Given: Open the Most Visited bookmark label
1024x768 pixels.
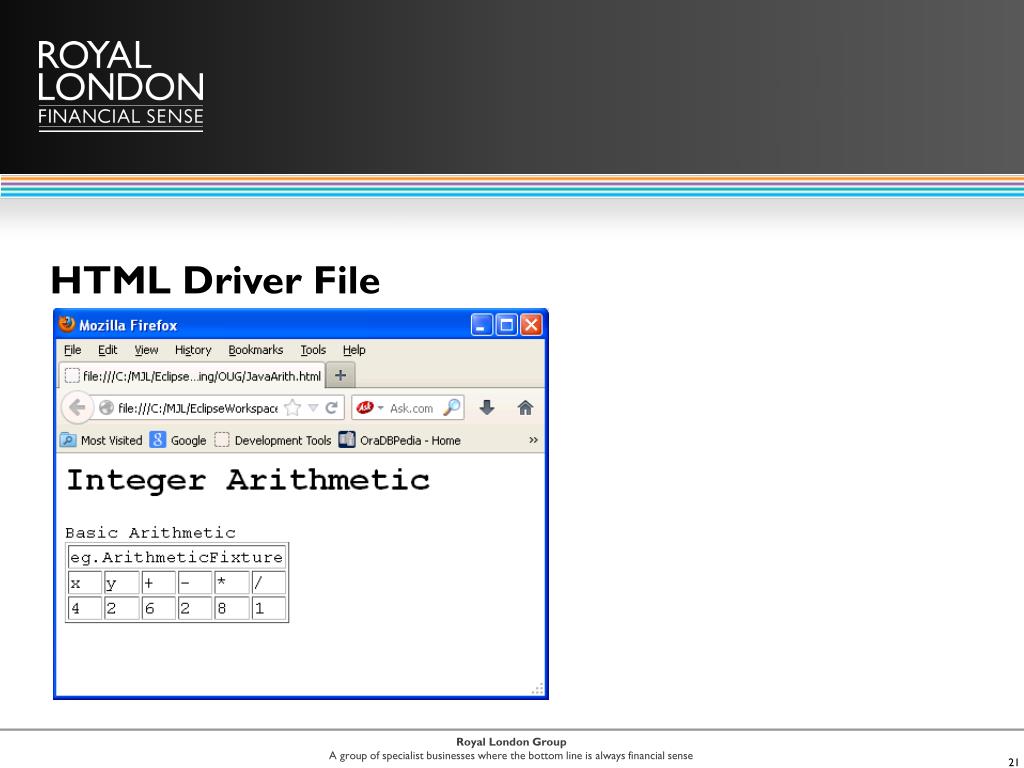Looking at the screenshot, I should pyautogui.click(x=112, y=440).
